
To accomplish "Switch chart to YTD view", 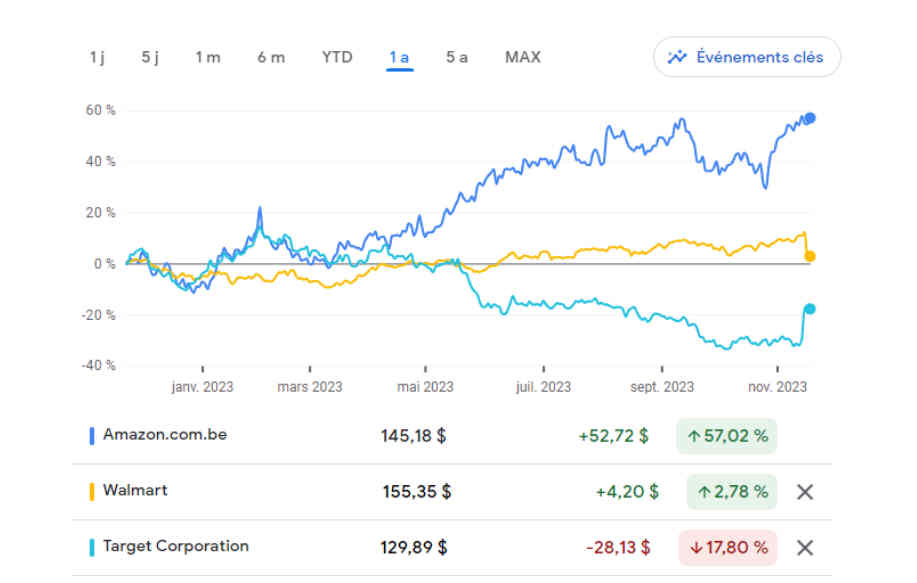I will [x=337, y=57].
